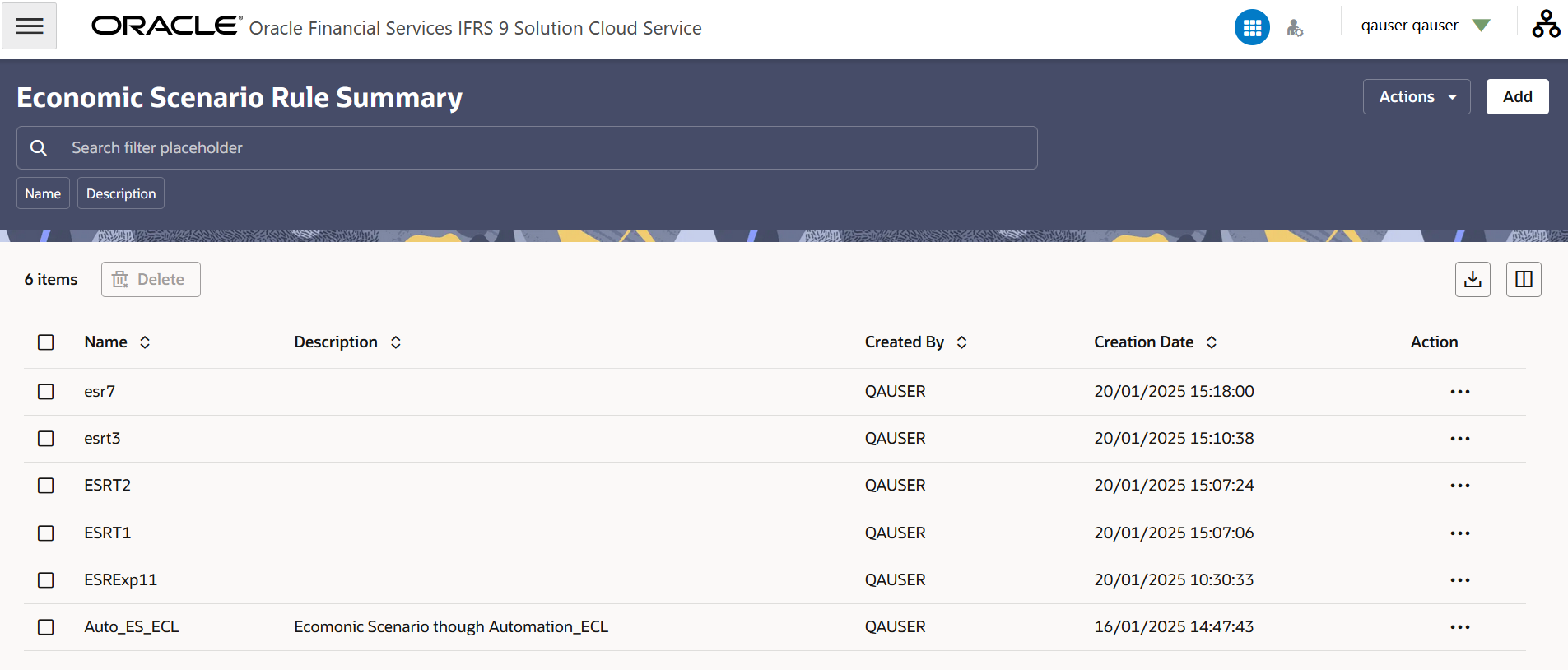Open the action ellipsis for esr7

coord(1460,392)
